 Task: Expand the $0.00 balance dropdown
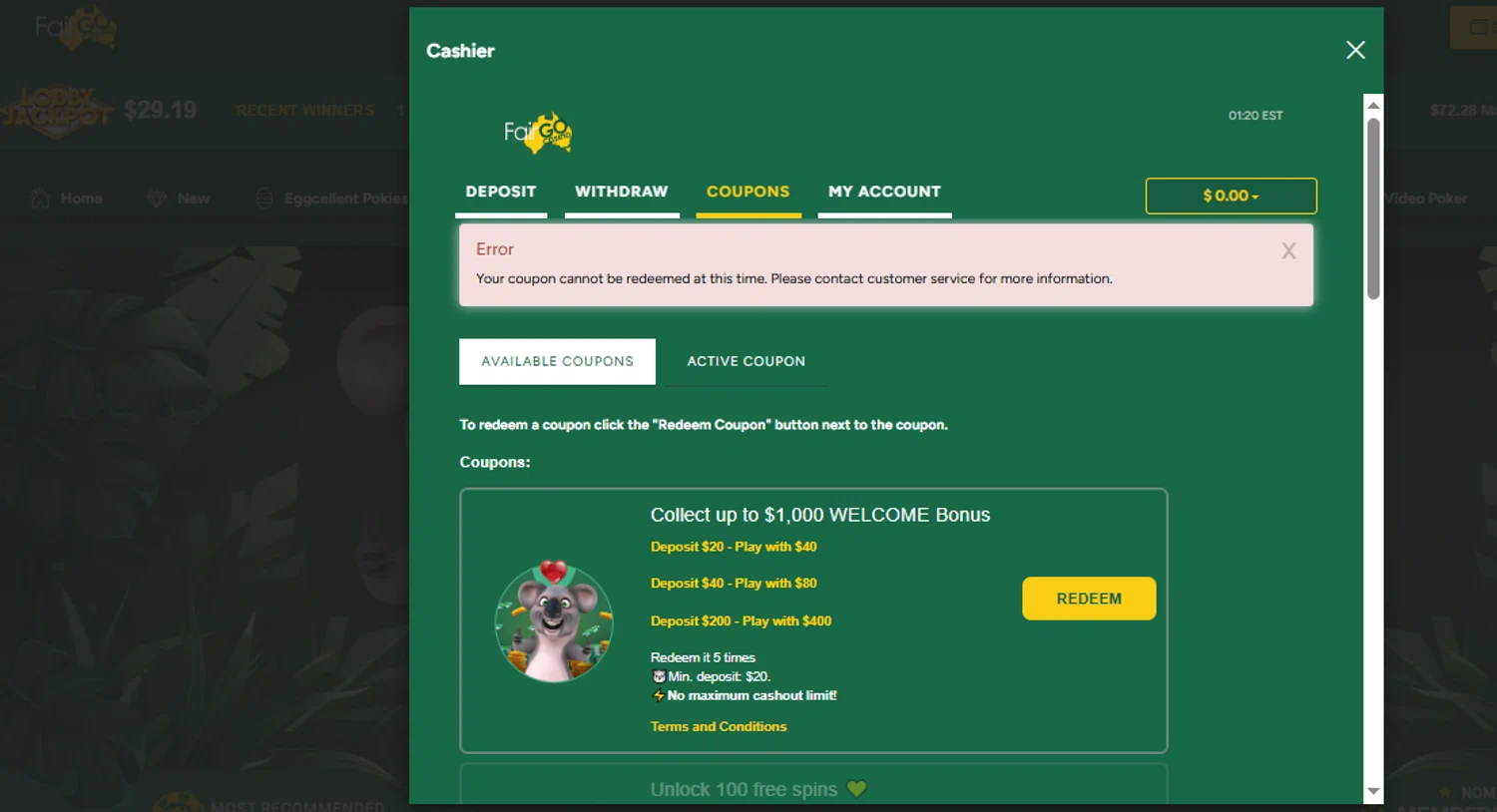(x=1231, y=196)
